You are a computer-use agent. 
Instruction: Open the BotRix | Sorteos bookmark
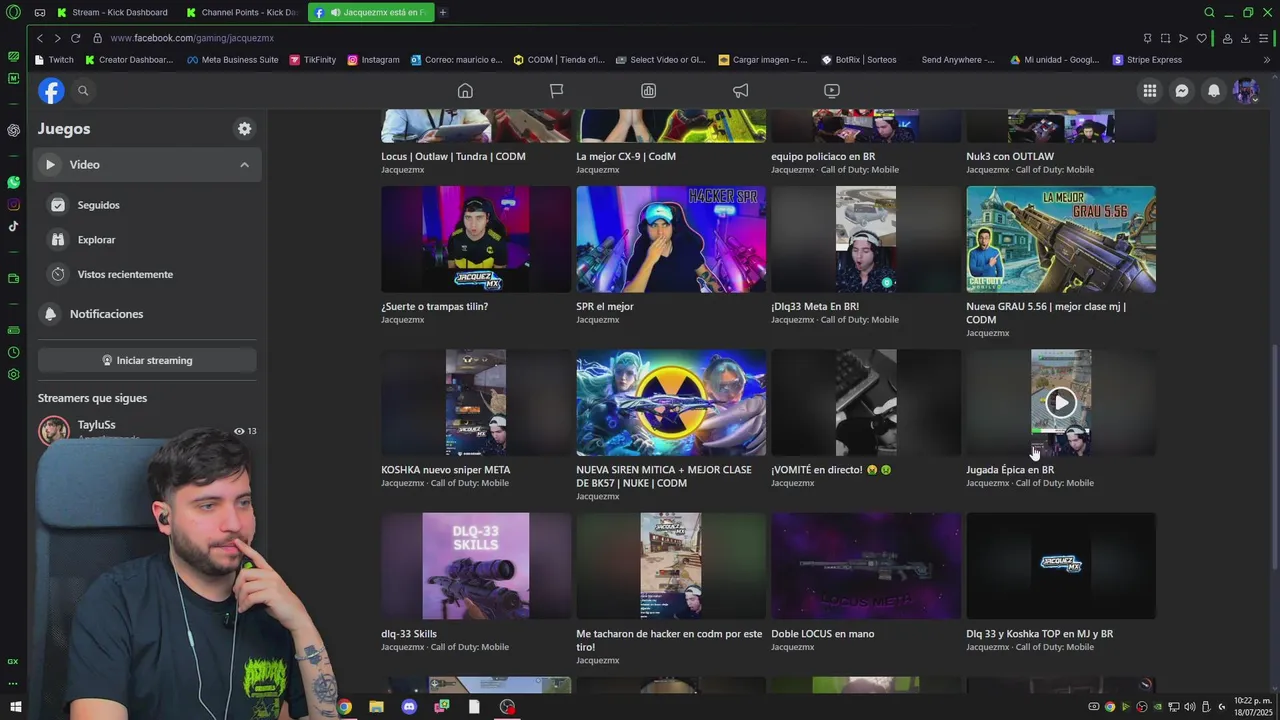[859, 60]
